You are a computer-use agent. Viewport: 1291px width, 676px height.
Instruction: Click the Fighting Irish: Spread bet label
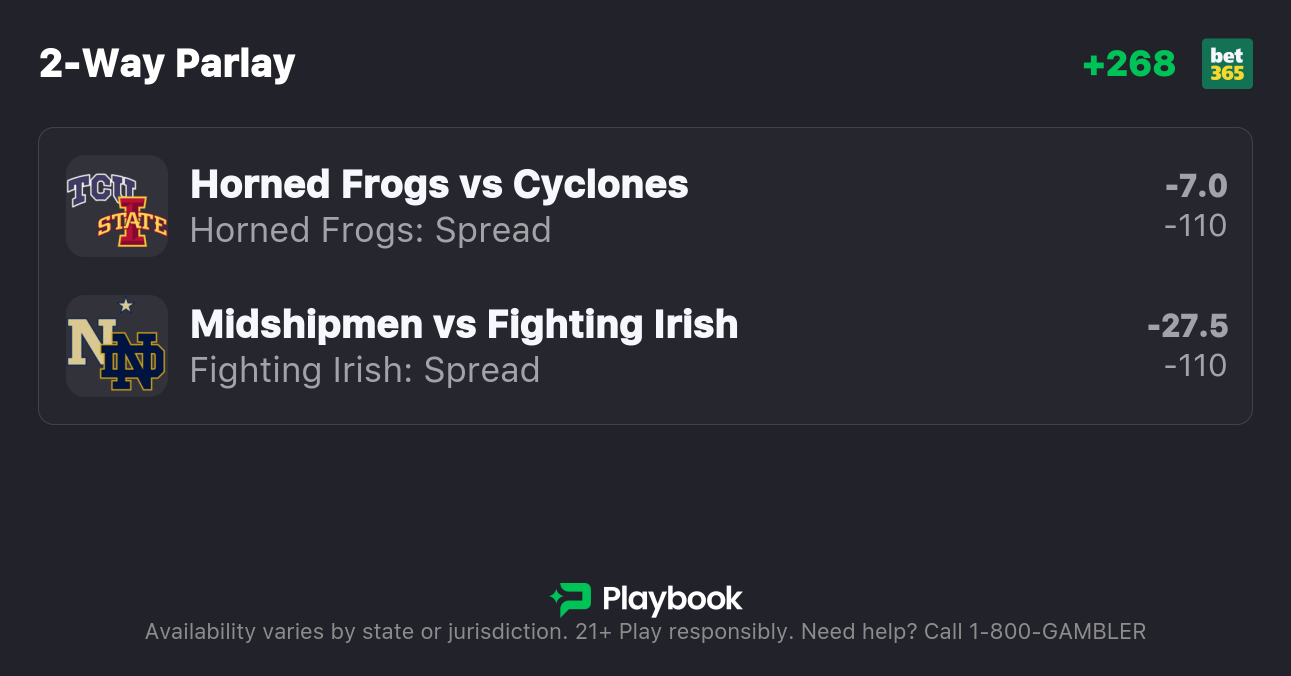[364, 370]
